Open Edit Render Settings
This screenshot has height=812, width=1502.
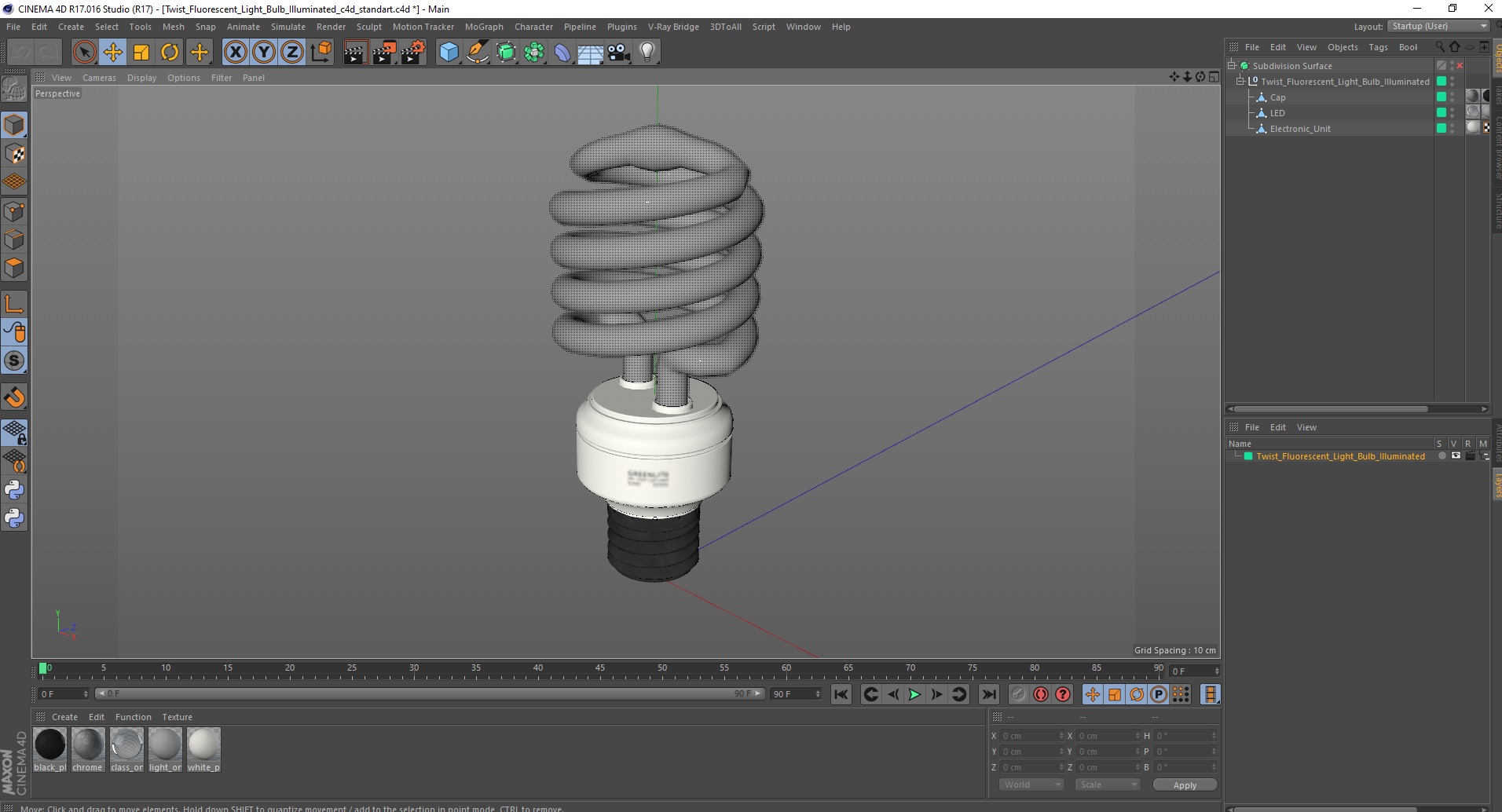point(413,53)
